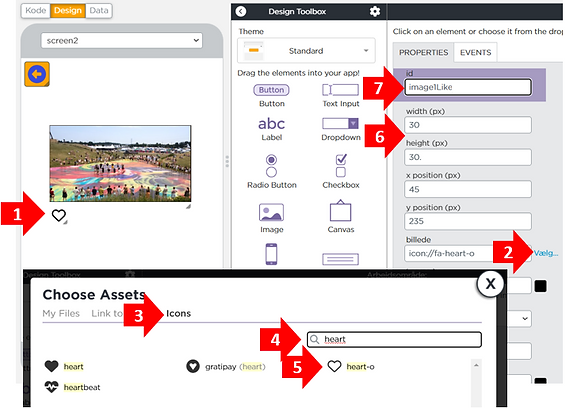Open the dropdown right of Choose Assets dialog
Viewport: 566px width, 408px height.
[x=519, y=318]
